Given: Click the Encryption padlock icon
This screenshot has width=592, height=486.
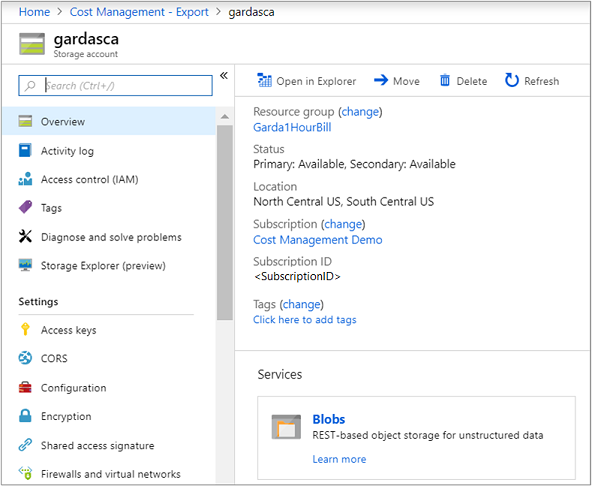Looking at the screenshot, I should [25, 416].
